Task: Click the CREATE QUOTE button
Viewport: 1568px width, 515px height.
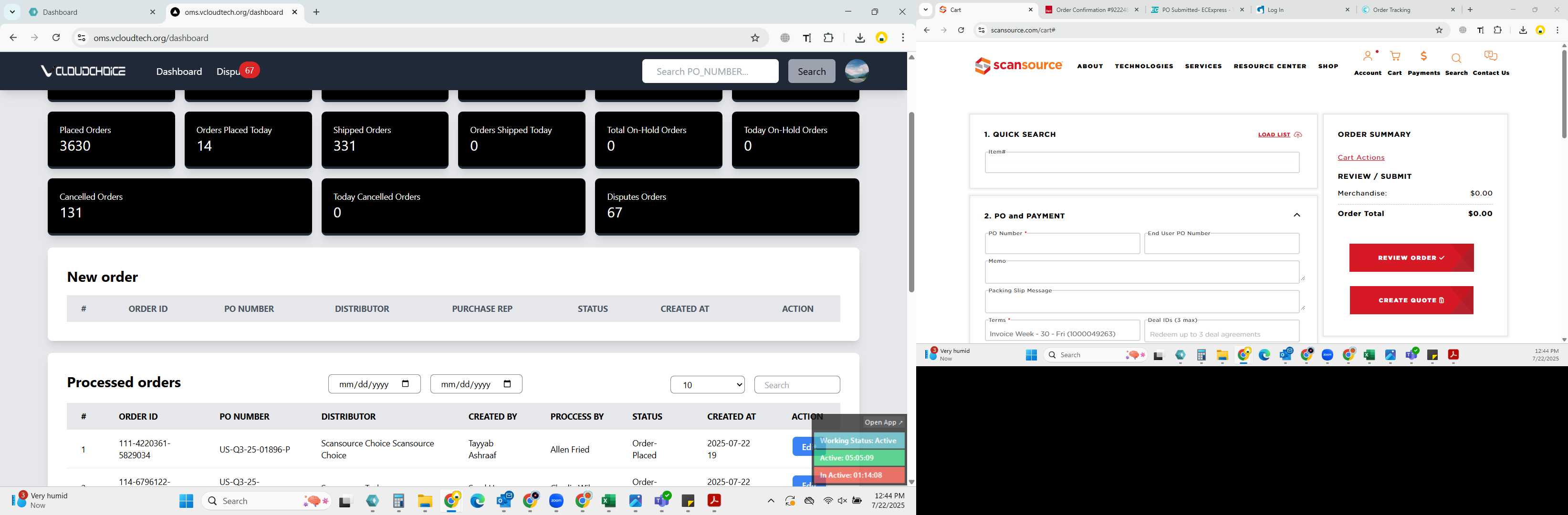Action: tap(1411, 300)
